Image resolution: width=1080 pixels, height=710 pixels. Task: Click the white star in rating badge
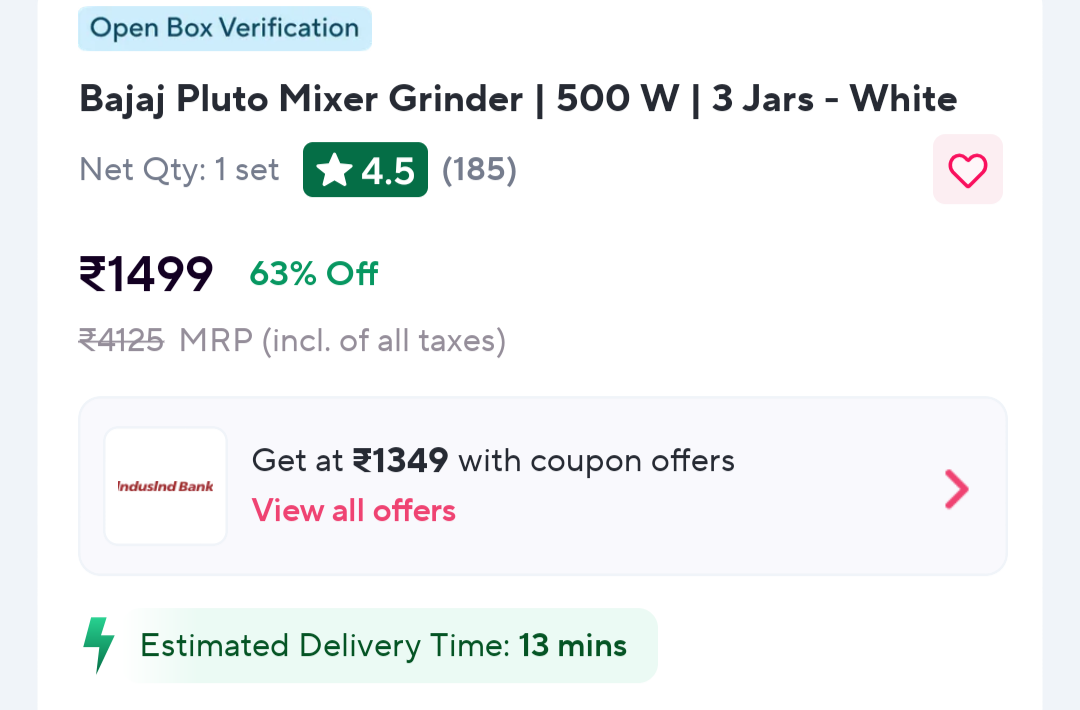pos(333,171)
